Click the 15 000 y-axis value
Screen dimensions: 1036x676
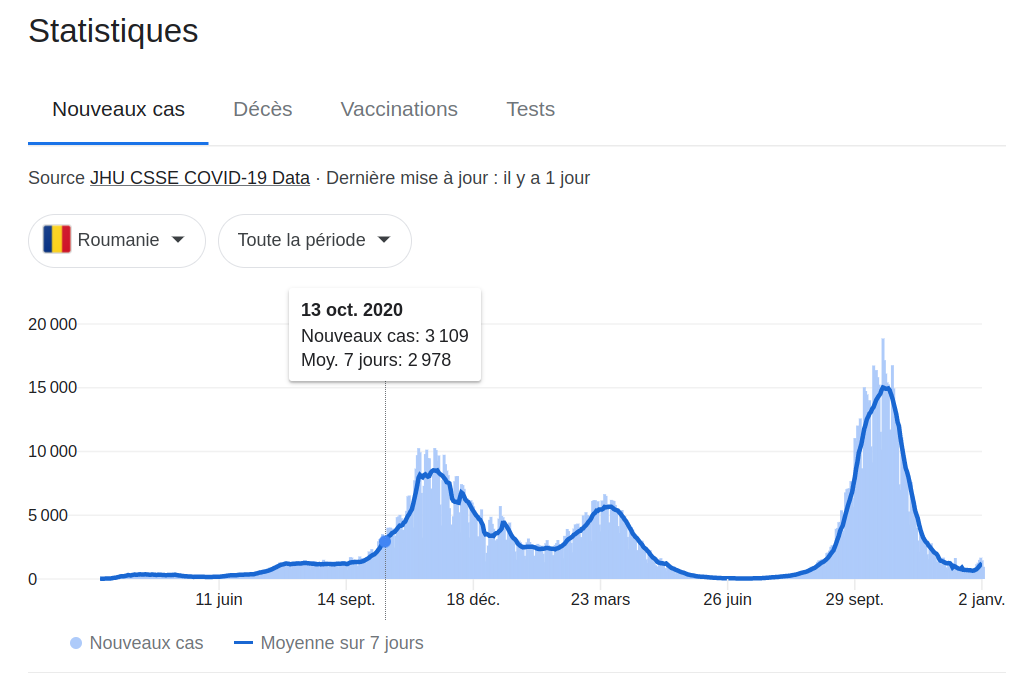tap(52, 387)
